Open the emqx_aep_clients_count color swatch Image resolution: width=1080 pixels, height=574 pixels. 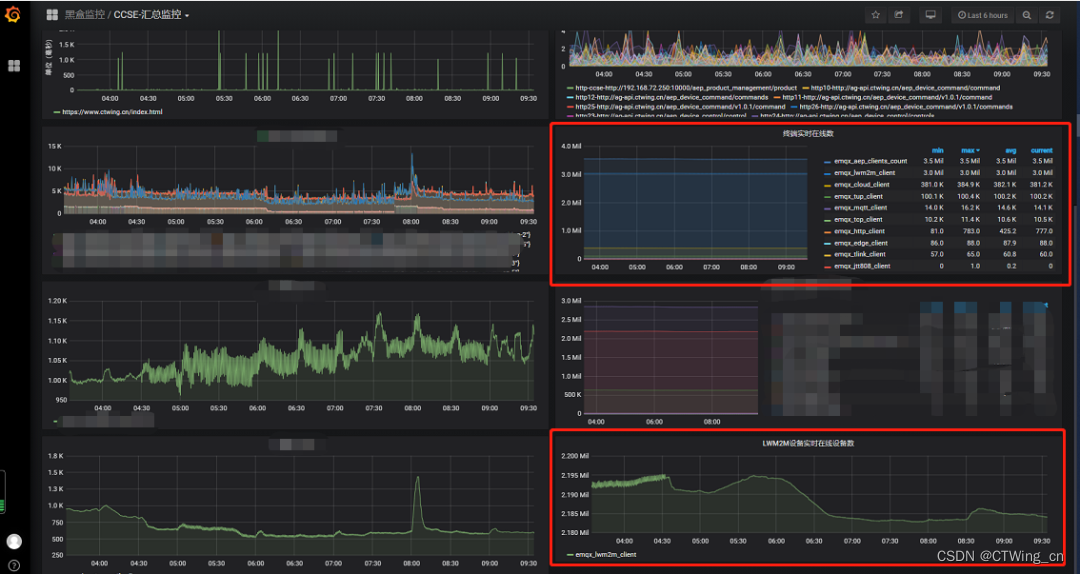(827, 162)
